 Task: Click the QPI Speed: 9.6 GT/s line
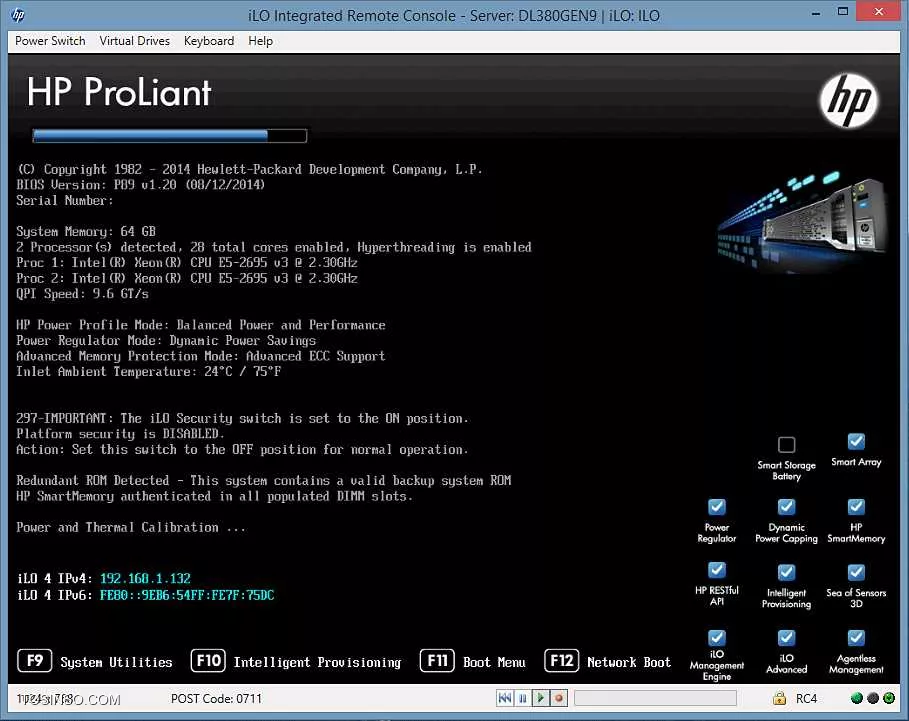click(x=82, y=294)
